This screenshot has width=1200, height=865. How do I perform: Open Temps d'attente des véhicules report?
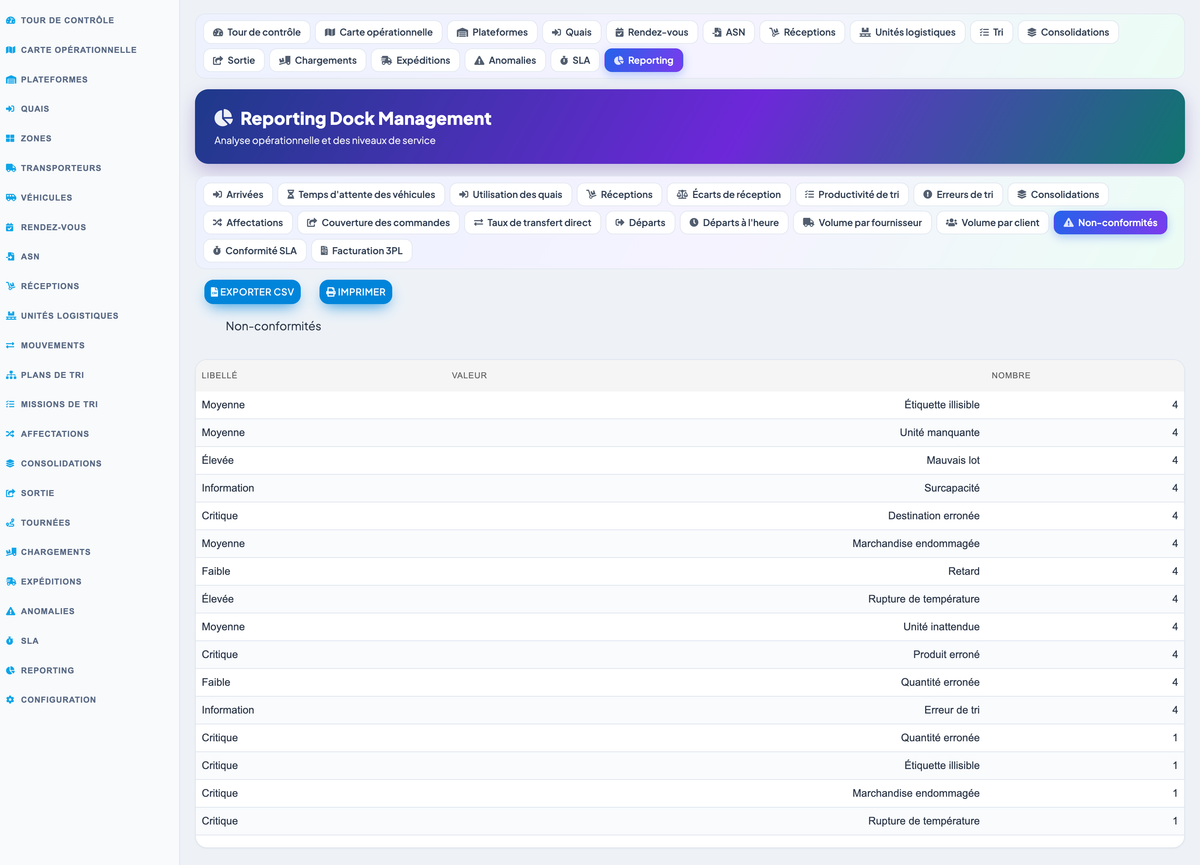tap(361, 194)
